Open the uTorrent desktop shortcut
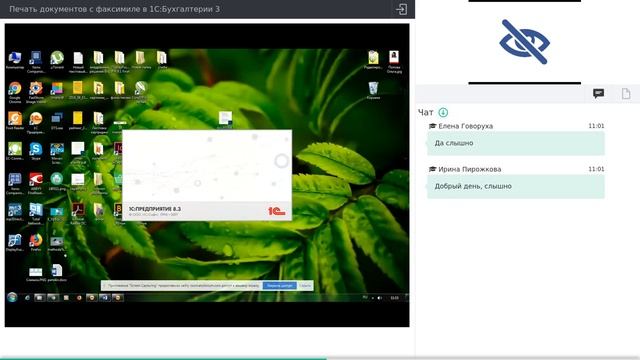This screenshot has height=360, width=640. click(x=57, y=59)
